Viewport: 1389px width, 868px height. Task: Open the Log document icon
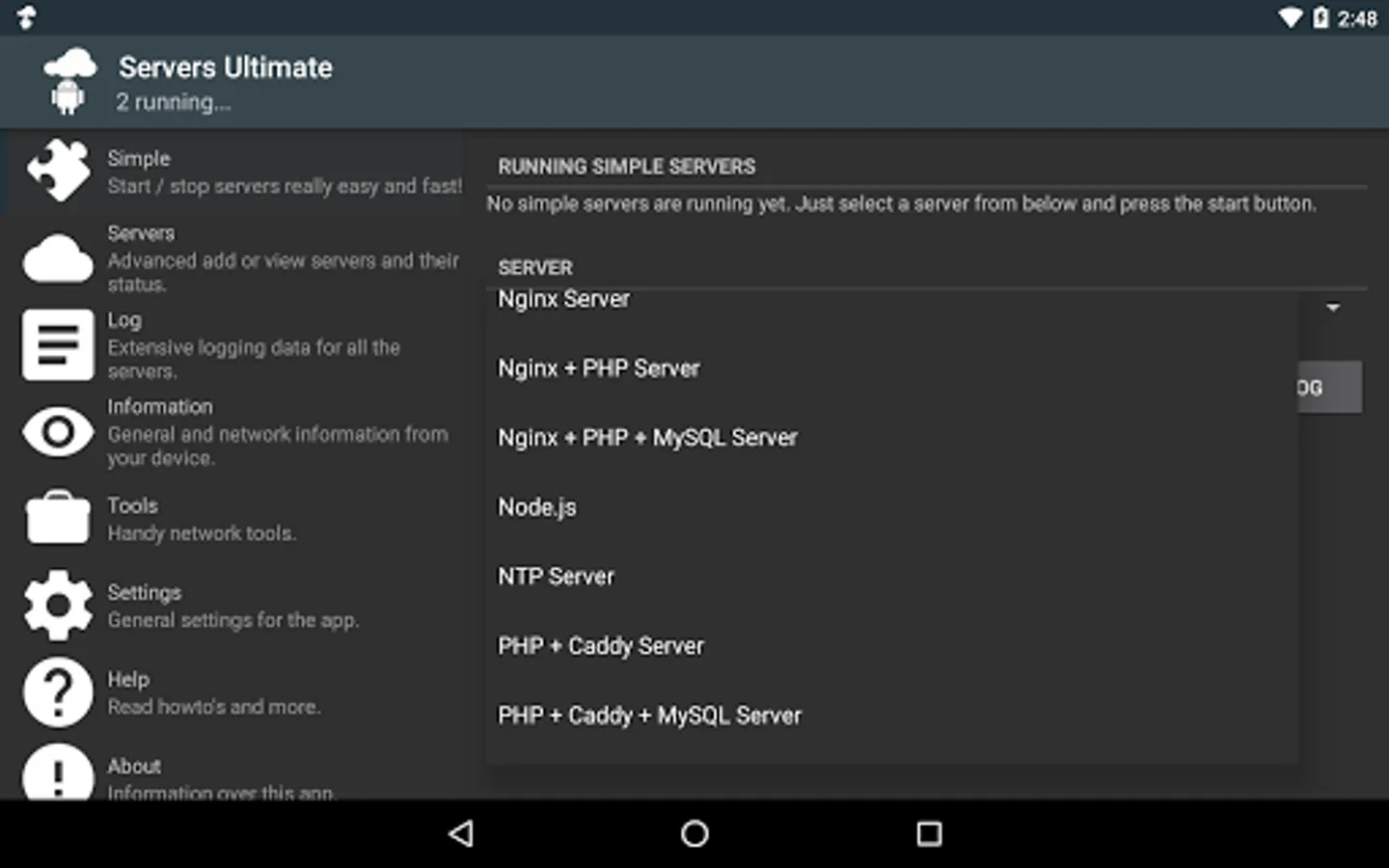point(58,344)
